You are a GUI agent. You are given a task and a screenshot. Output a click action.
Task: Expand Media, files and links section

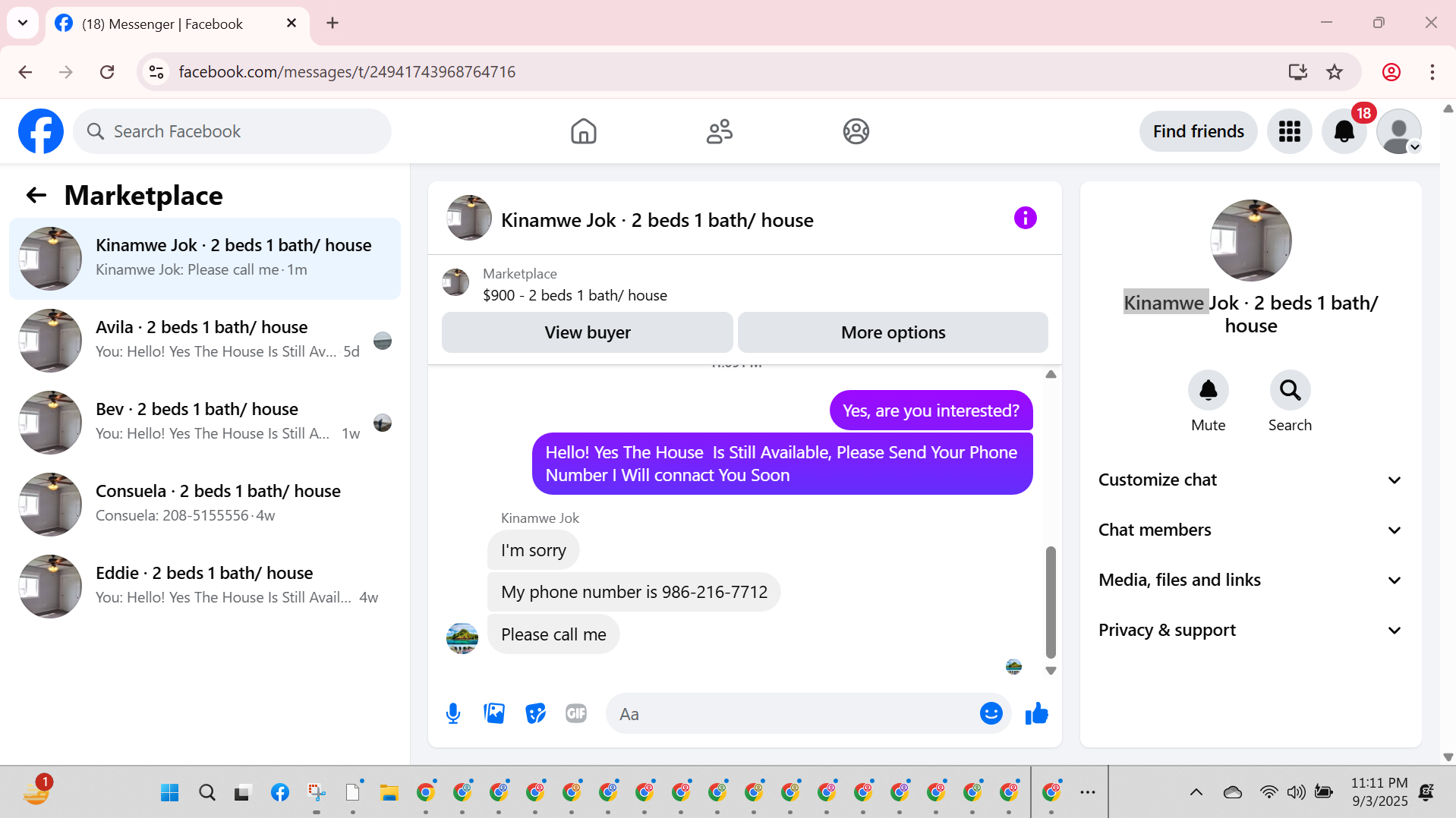tap(1250, 580)
